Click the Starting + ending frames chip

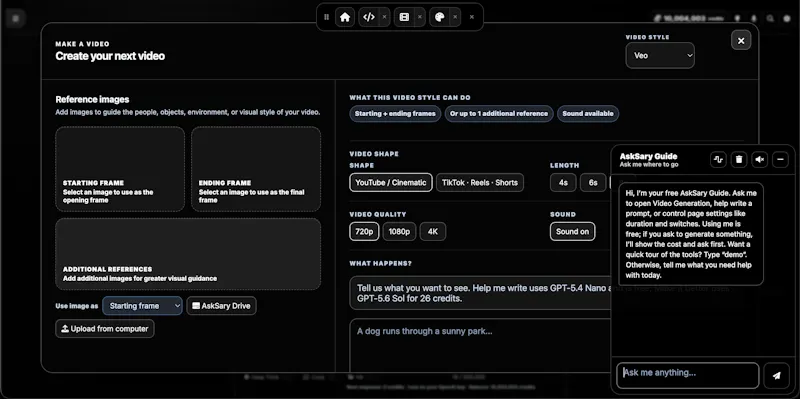pyautogui.click(x=395, y=113)
